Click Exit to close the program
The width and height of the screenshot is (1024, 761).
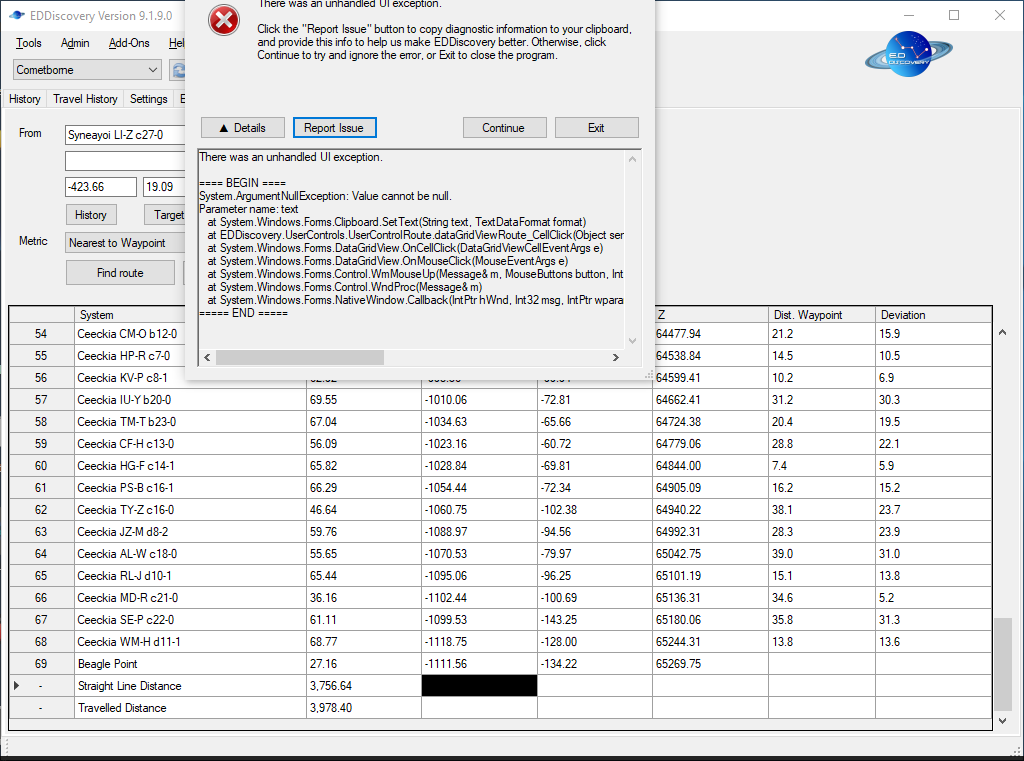click(596, 127)
